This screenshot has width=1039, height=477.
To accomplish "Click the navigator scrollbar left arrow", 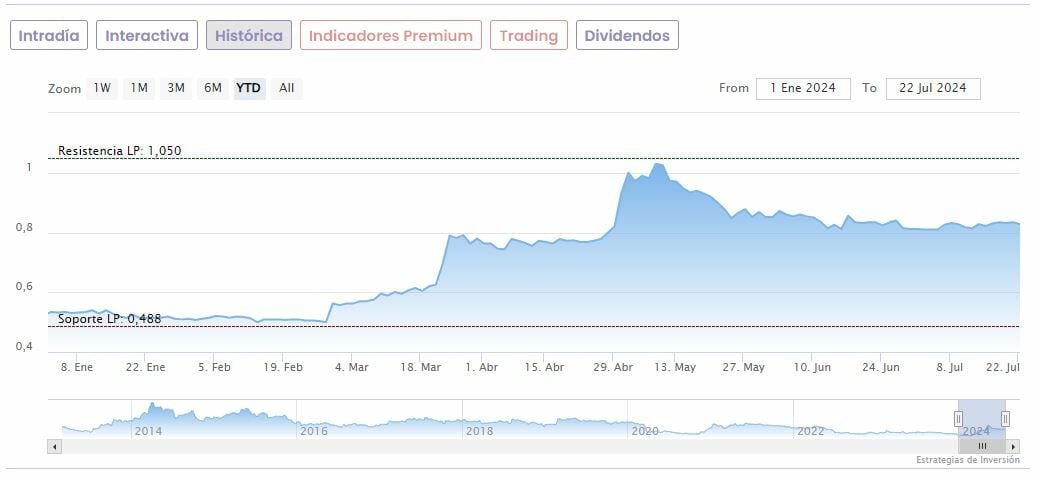I will [x=54, y=446].
